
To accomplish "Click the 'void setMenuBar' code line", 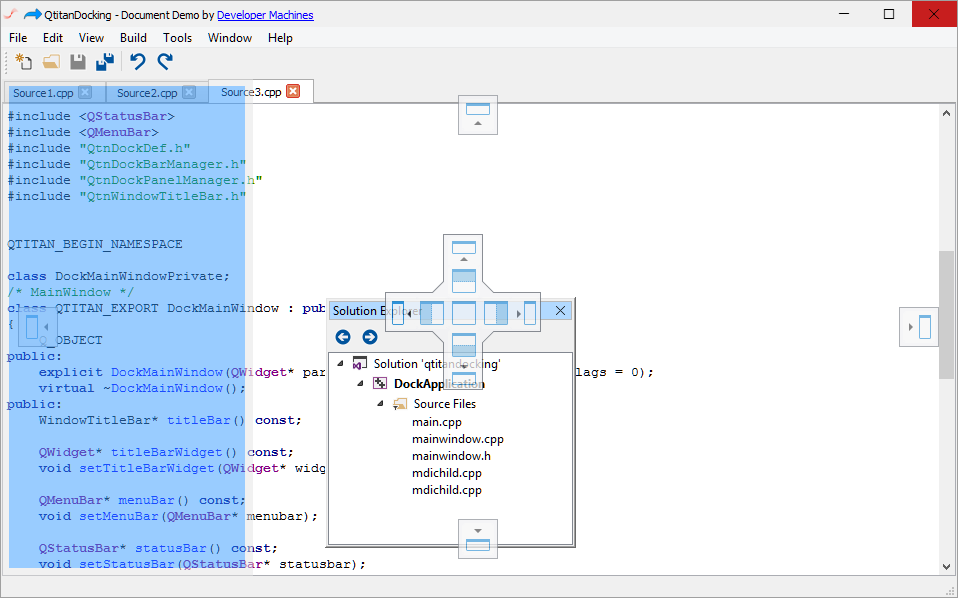I will coord(178,516).
